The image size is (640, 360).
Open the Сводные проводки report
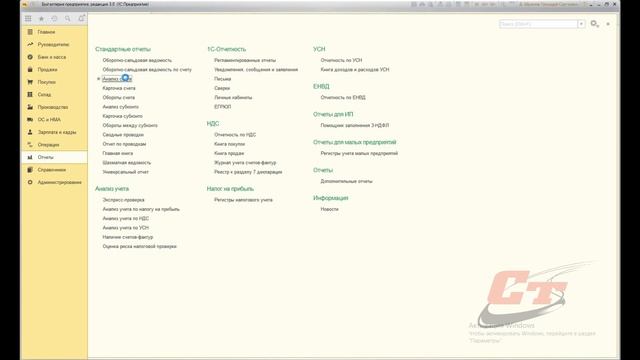pos(123,135)
